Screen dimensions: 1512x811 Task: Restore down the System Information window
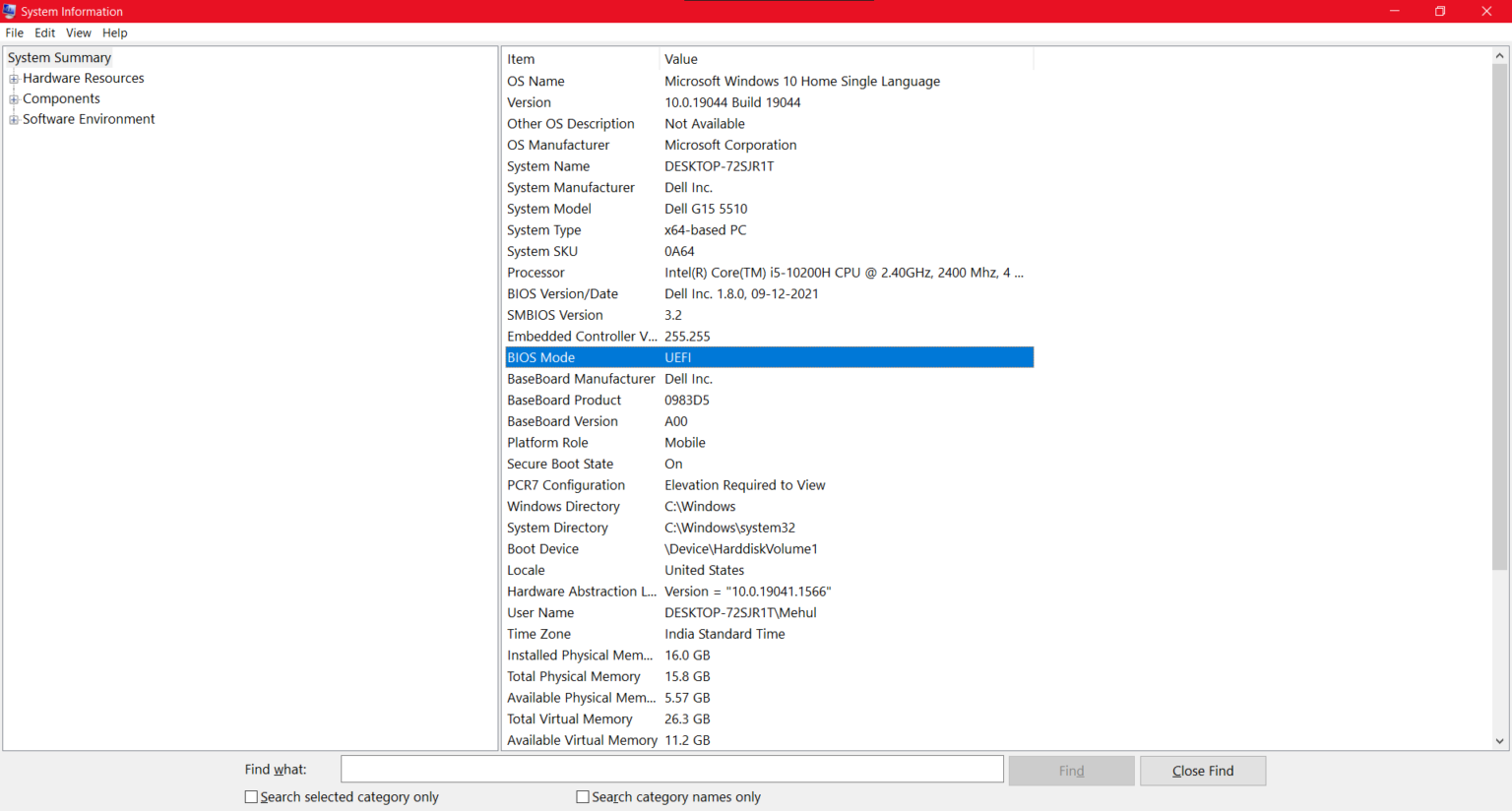(1440, 11)
